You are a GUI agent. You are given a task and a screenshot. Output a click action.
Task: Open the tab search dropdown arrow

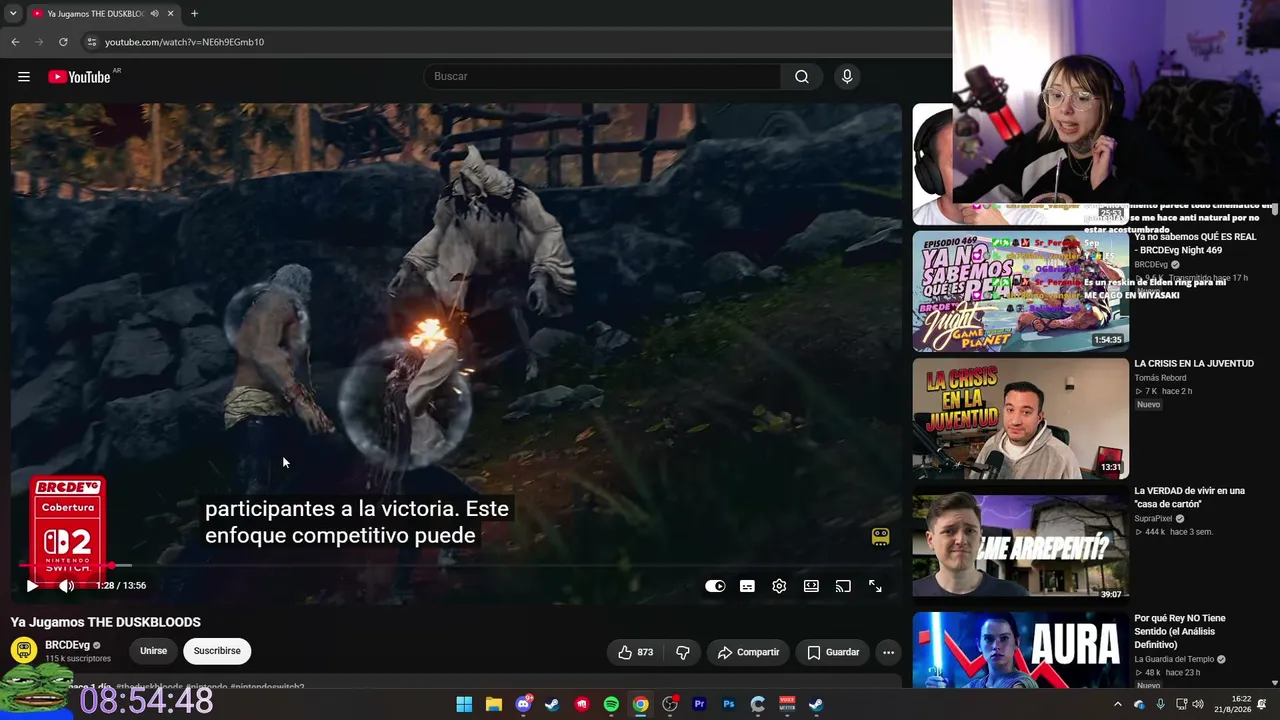pos(13,13)
